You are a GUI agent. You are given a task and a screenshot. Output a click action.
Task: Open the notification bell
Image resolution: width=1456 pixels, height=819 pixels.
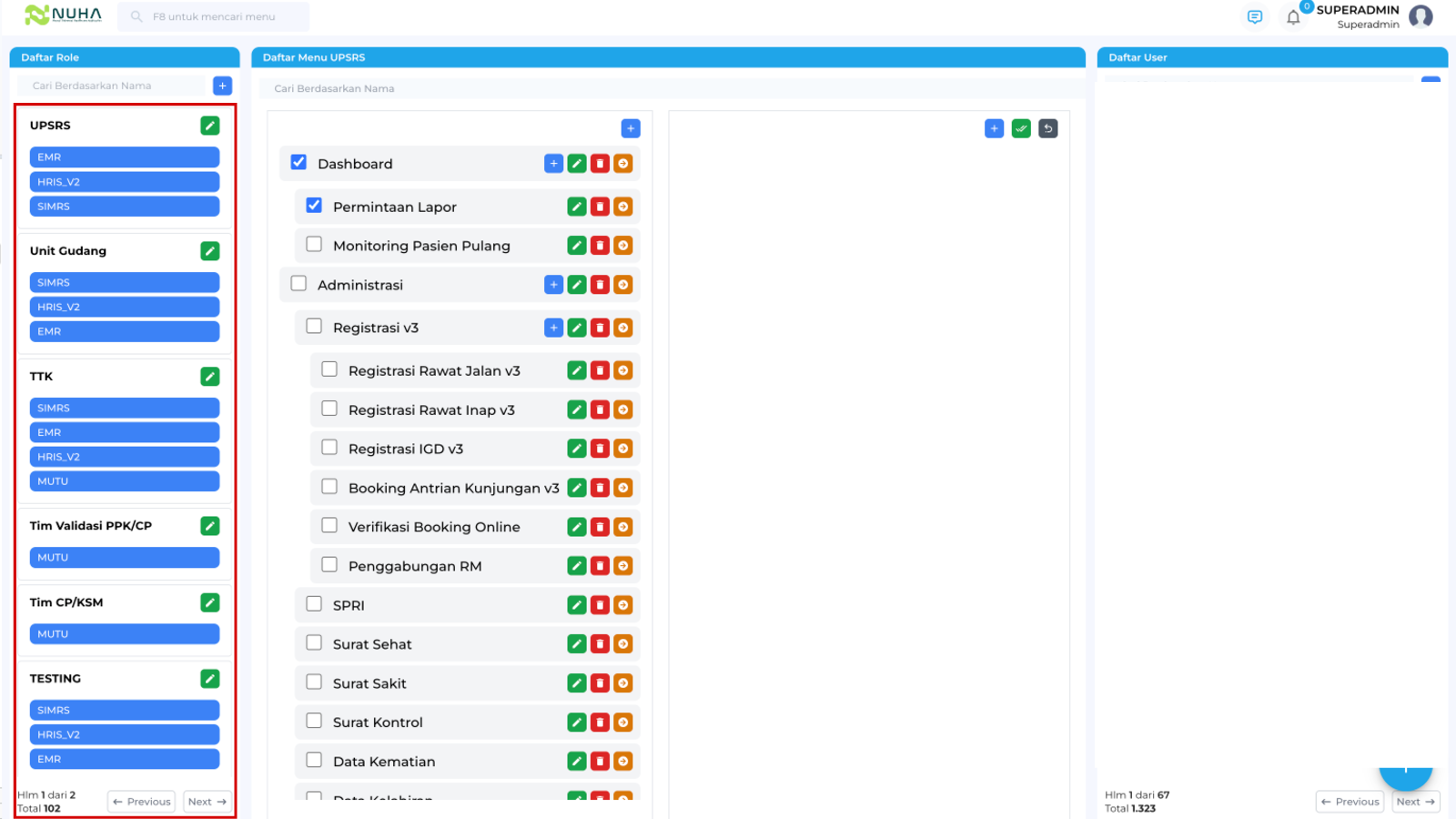(x=1293, y=16)
